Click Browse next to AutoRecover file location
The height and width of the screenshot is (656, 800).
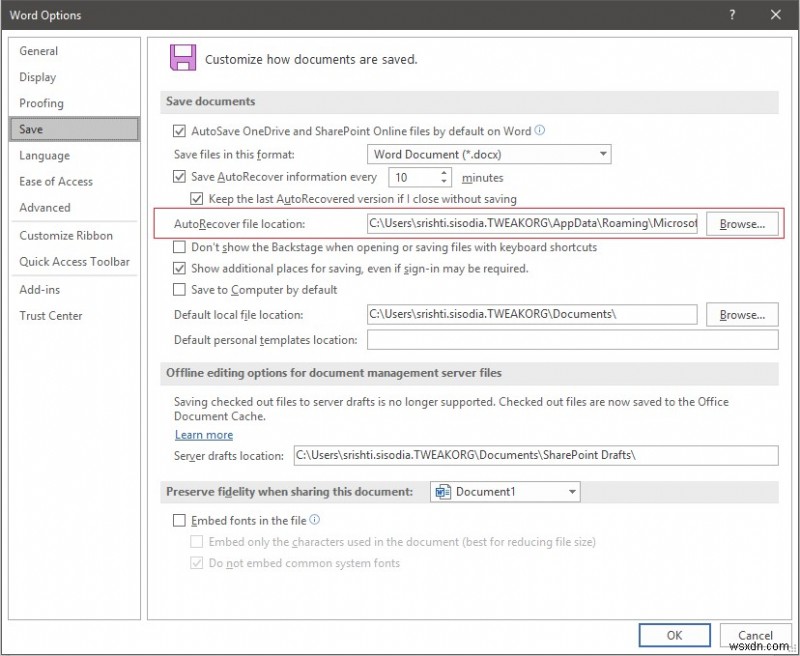(x=741, y=224)
